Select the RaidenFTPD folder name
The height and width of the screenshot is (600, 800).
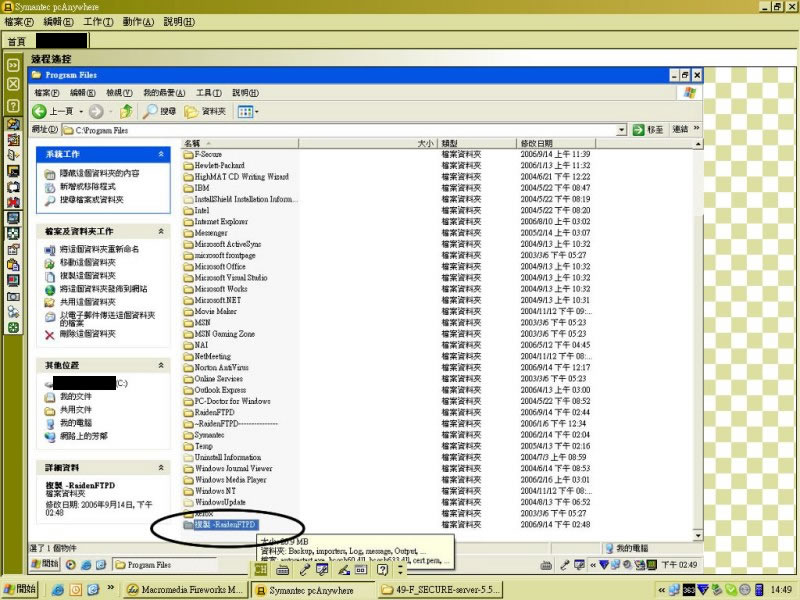click(214, 413)
